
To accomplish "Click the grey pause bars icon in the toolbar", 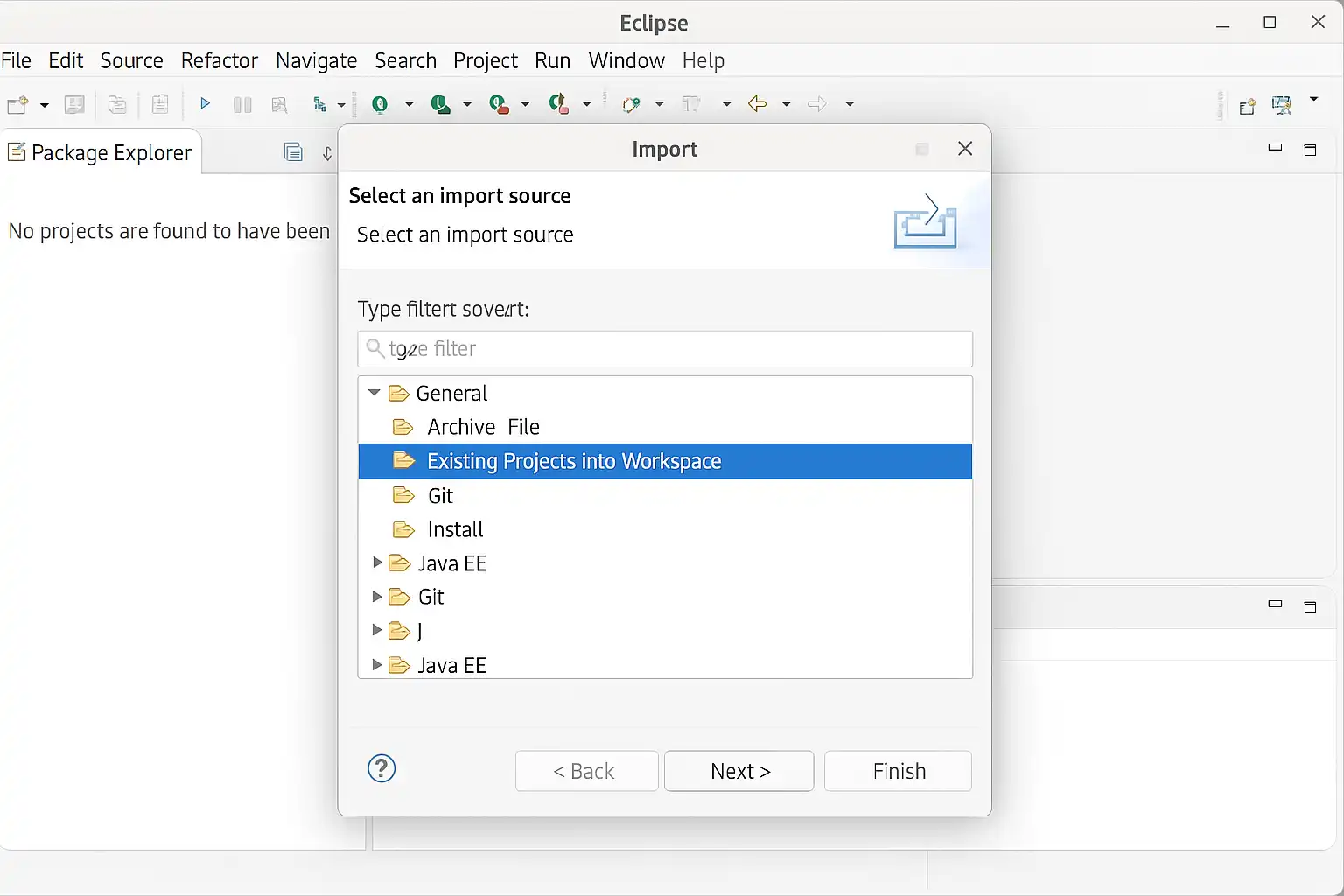I will tap(242, 105).
